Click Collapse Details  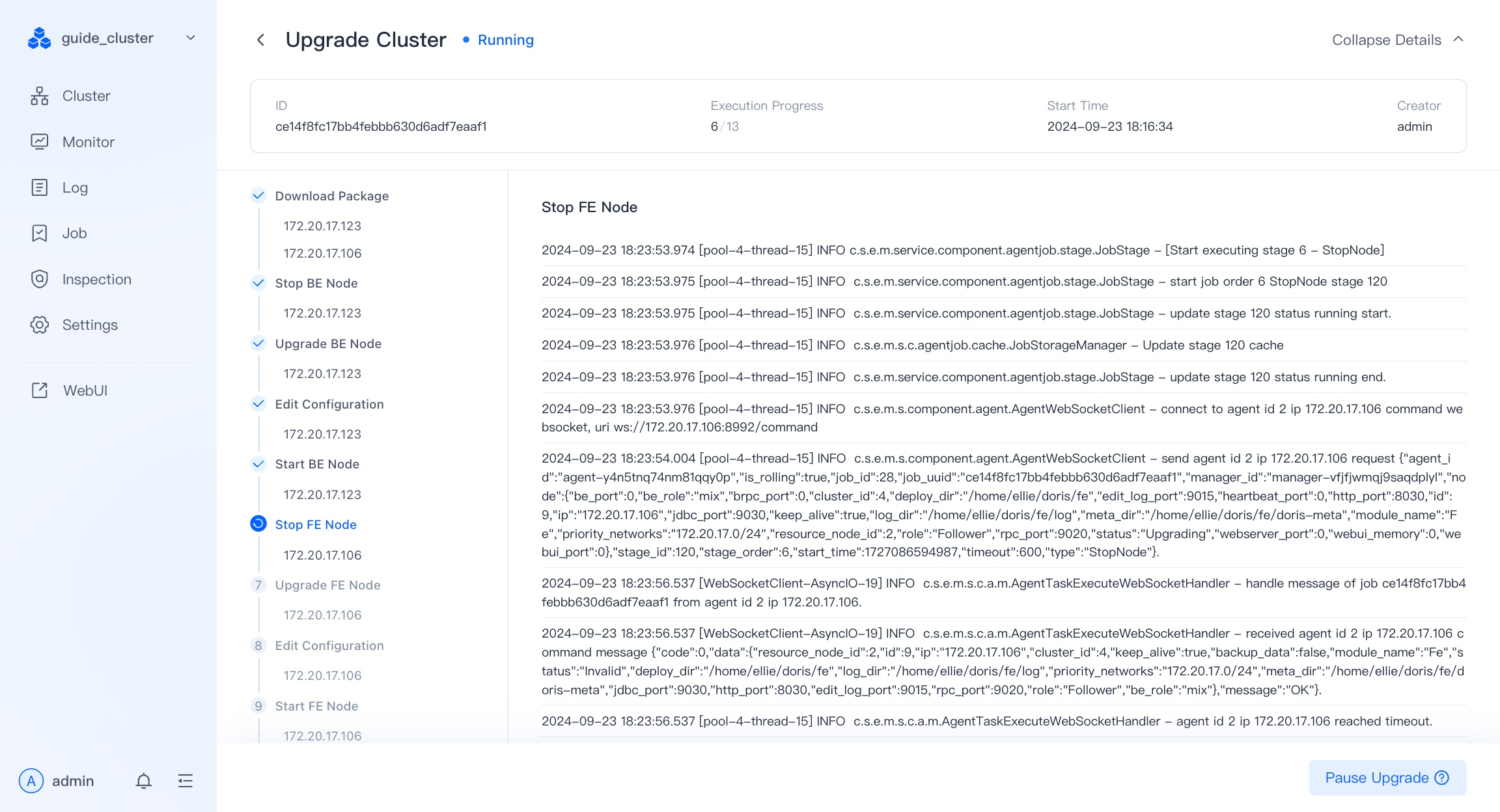click(x=1387, y=40)
